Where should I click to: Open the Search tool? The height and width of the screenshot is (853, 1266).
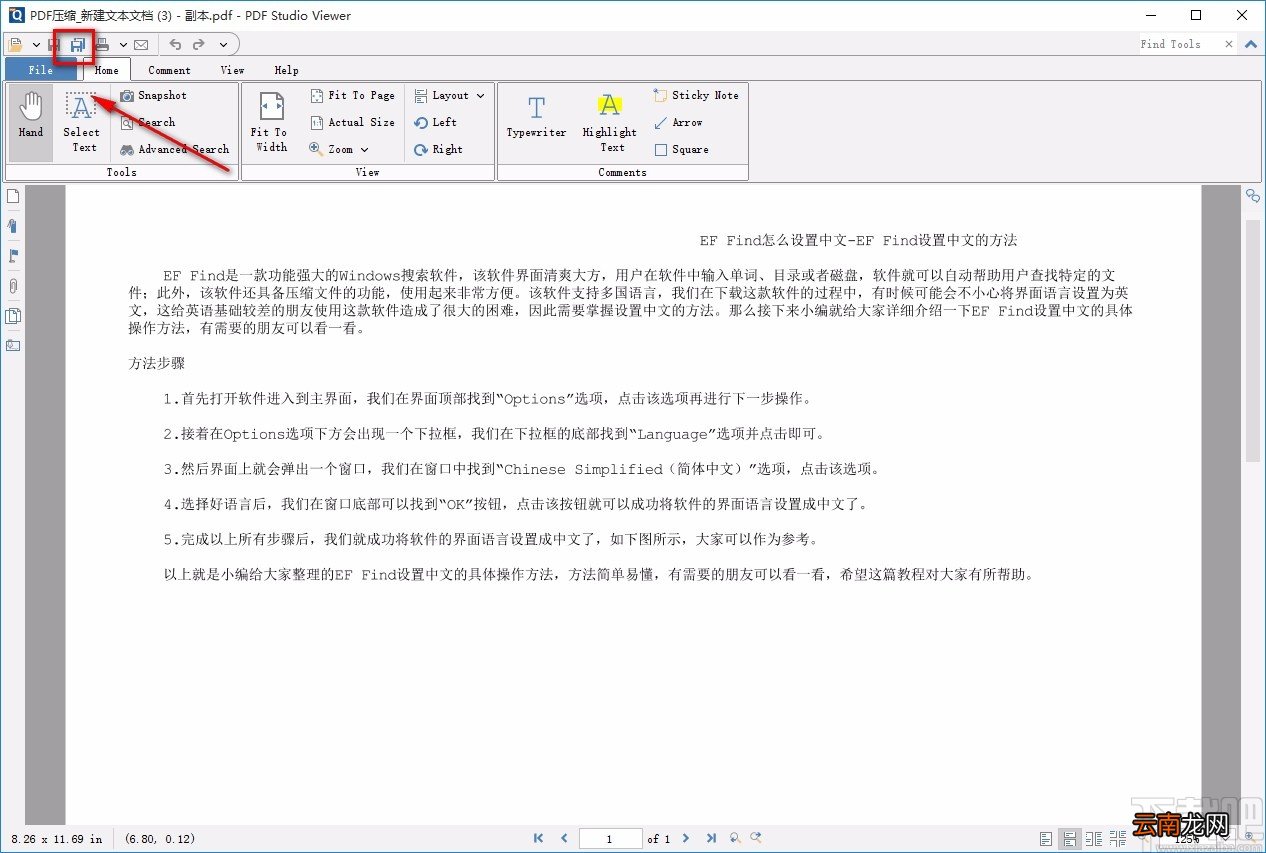(x=148, y=122)
